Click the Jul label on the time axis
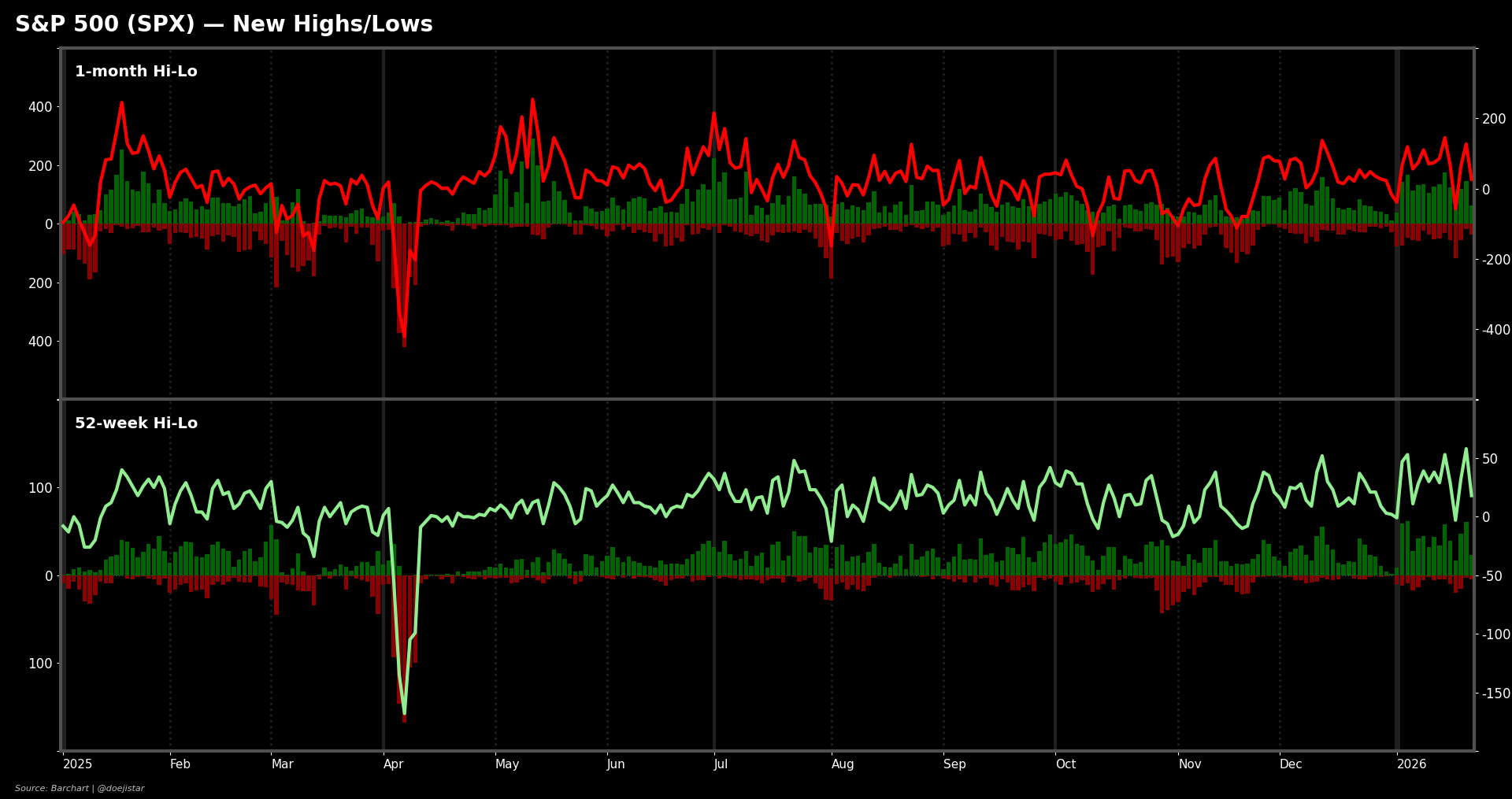1512x799 pixels. tap(721, 764)
